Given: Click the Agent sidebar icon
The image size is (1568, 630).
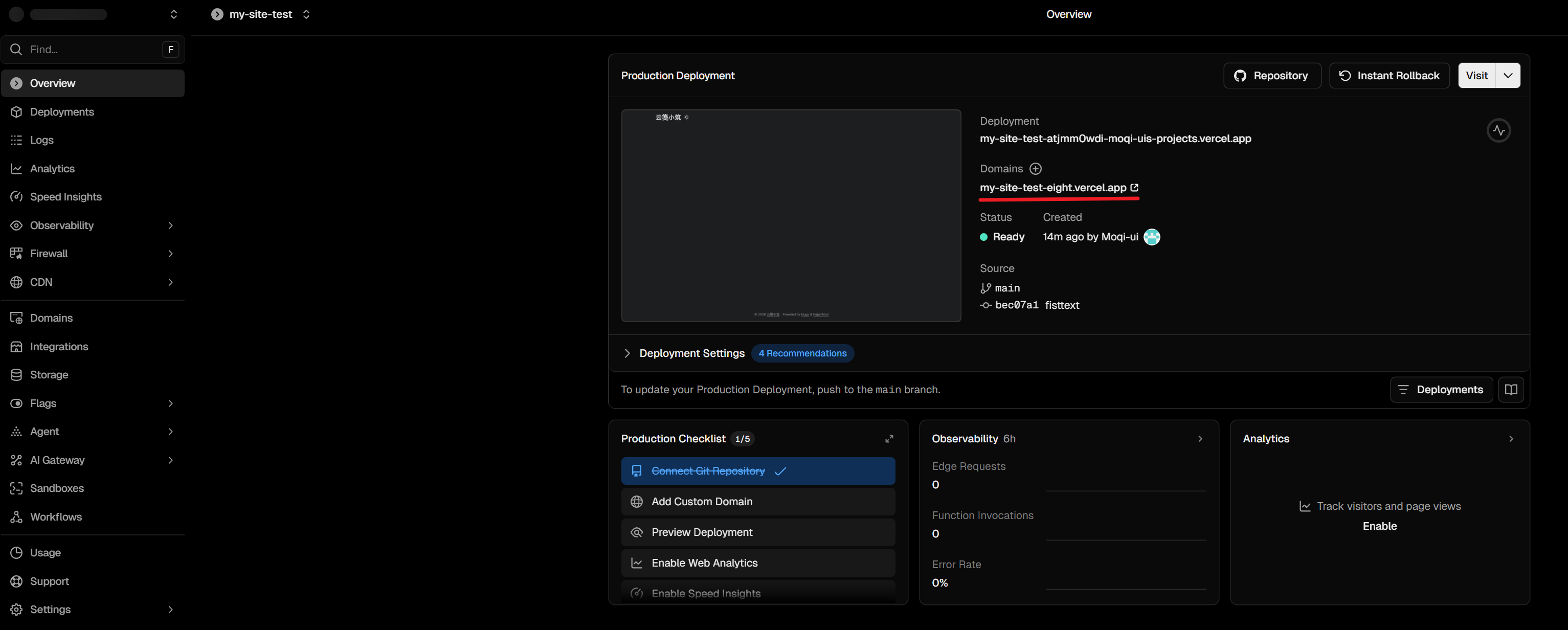Looking at the screenshot, I should (x=16, y=432).
